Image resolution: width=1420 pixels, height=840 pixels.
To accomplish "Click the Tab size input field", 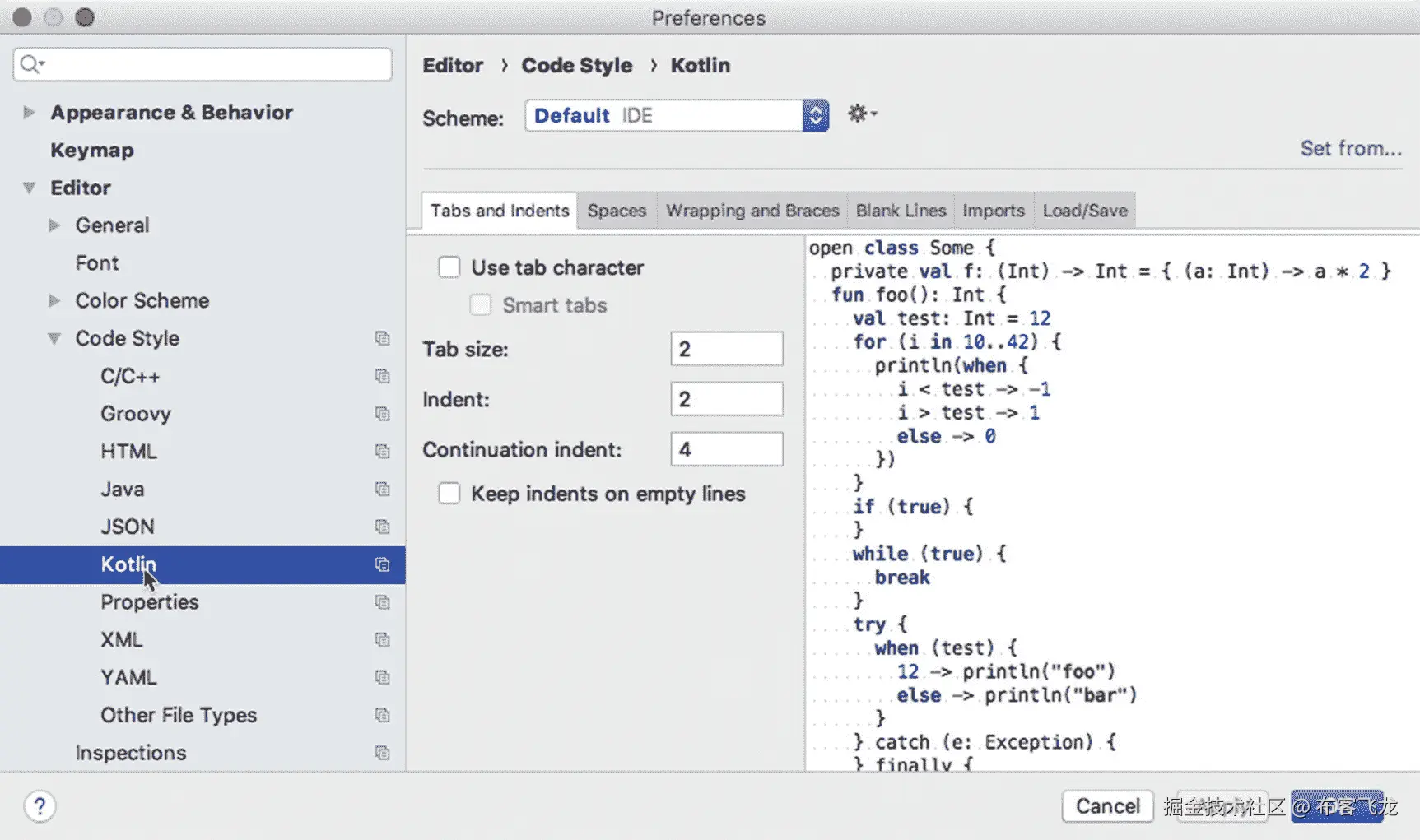I will coord(726,349).
